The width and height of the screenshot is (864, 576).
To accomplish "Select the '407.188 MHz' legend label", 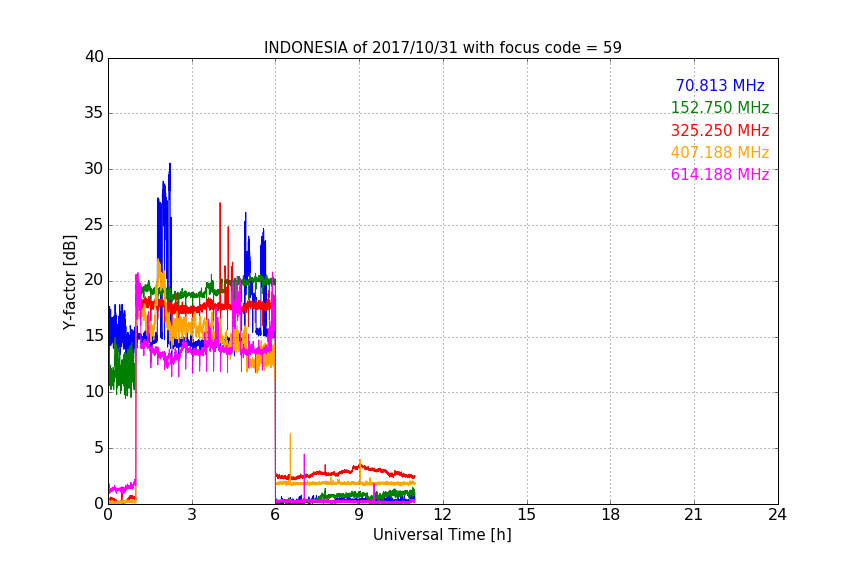I will coord(720,152).
